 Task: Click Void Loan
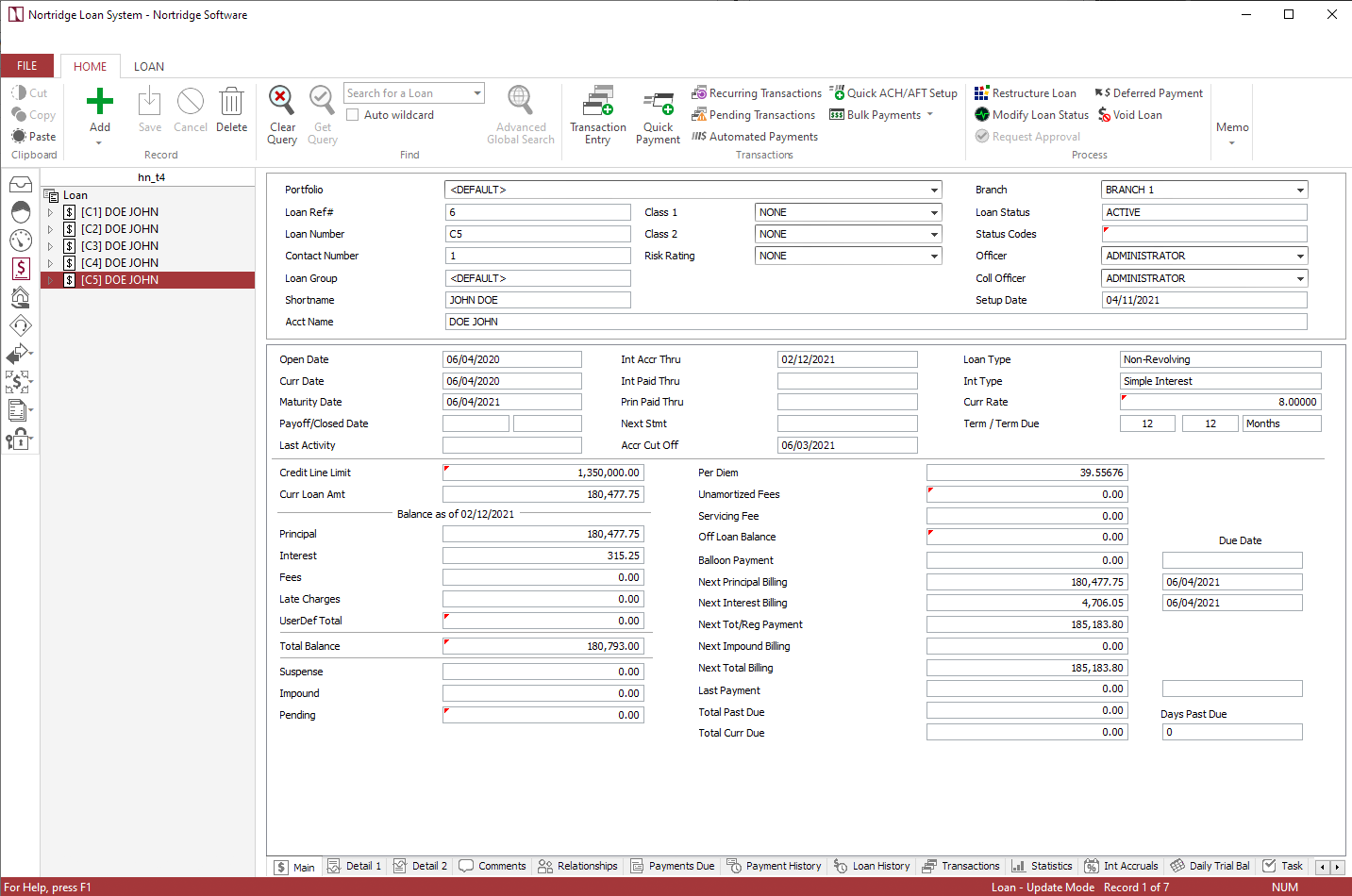[x=1130, y=115]
